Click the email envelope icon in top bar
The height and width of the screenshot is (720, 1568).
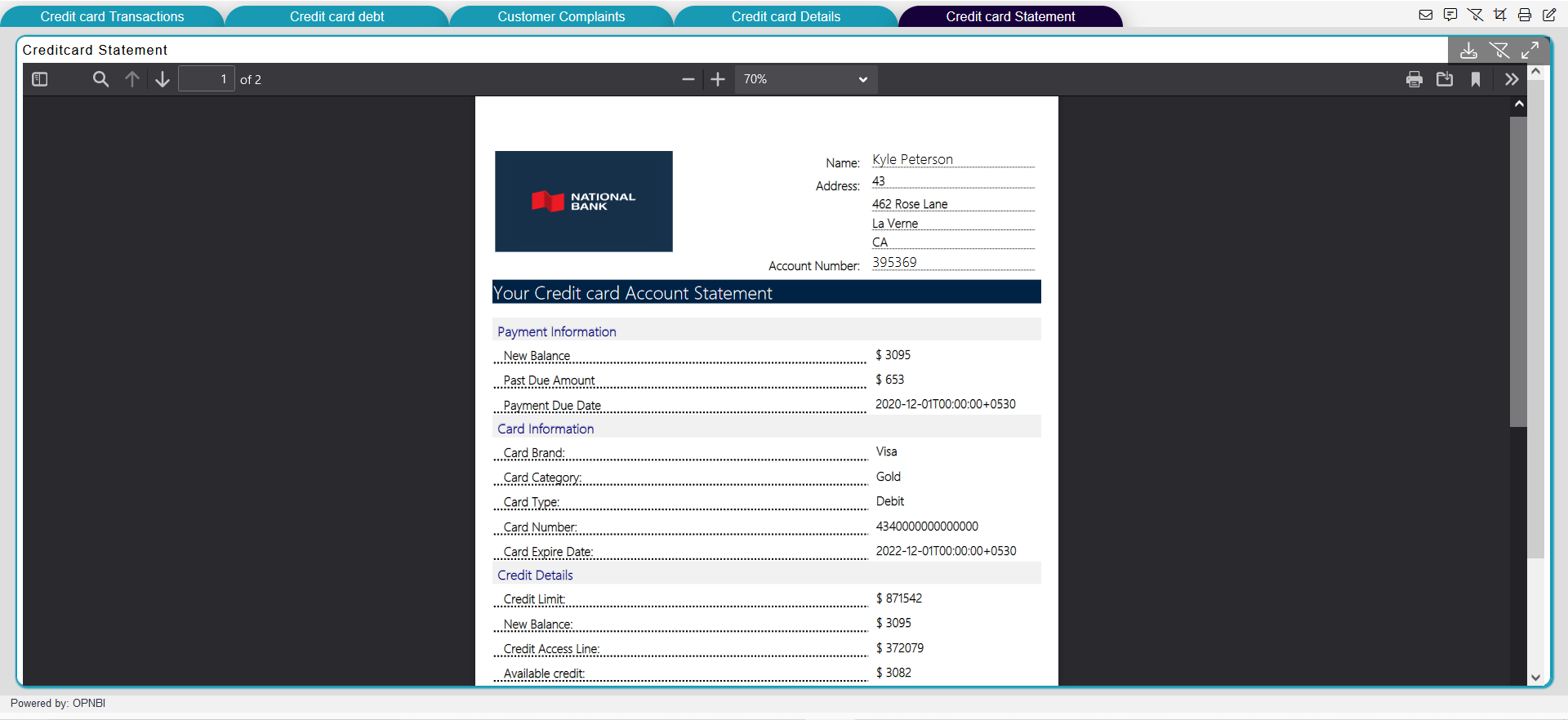1426,15
